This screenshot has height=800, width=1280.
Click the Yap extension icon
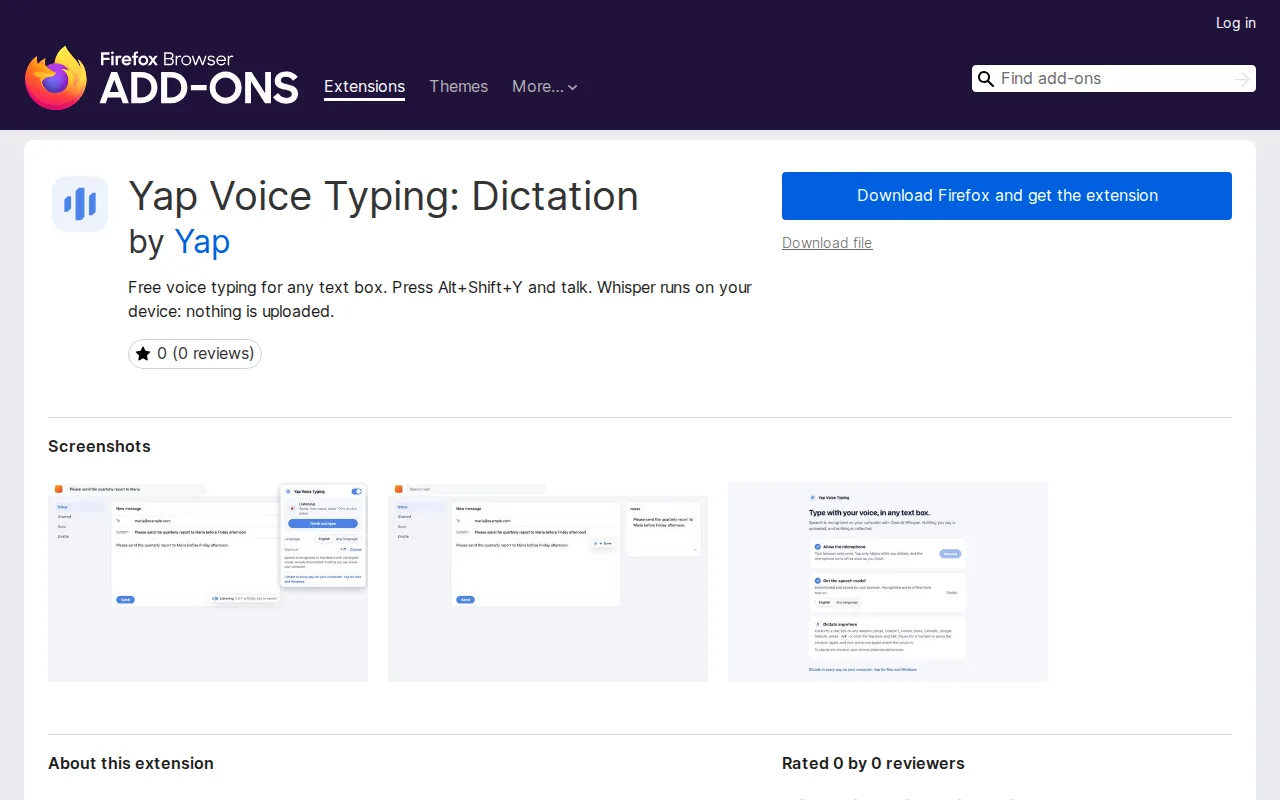pos(80,204)
